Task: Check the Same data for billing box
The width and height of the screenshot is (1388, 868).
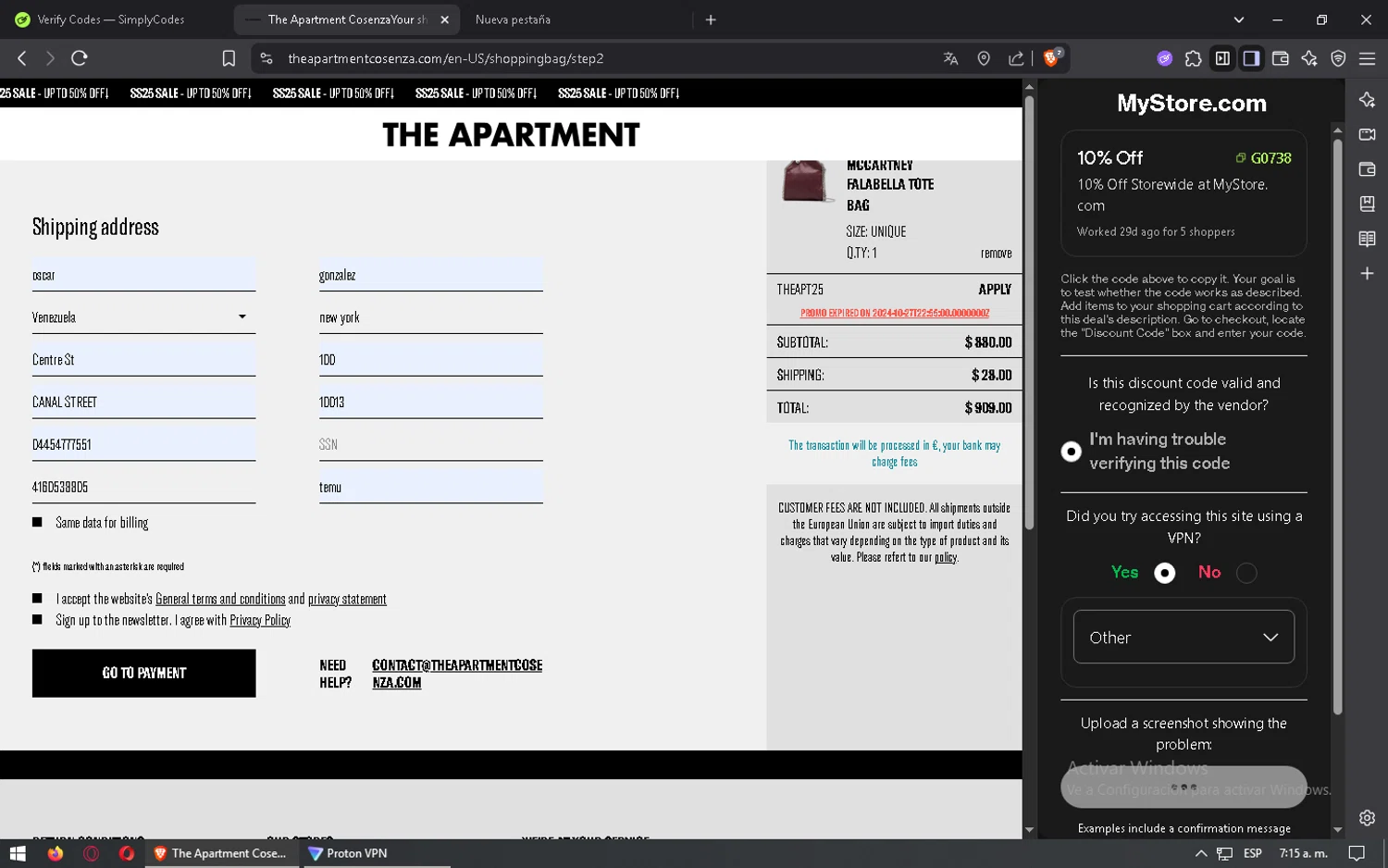Action: 37,523
